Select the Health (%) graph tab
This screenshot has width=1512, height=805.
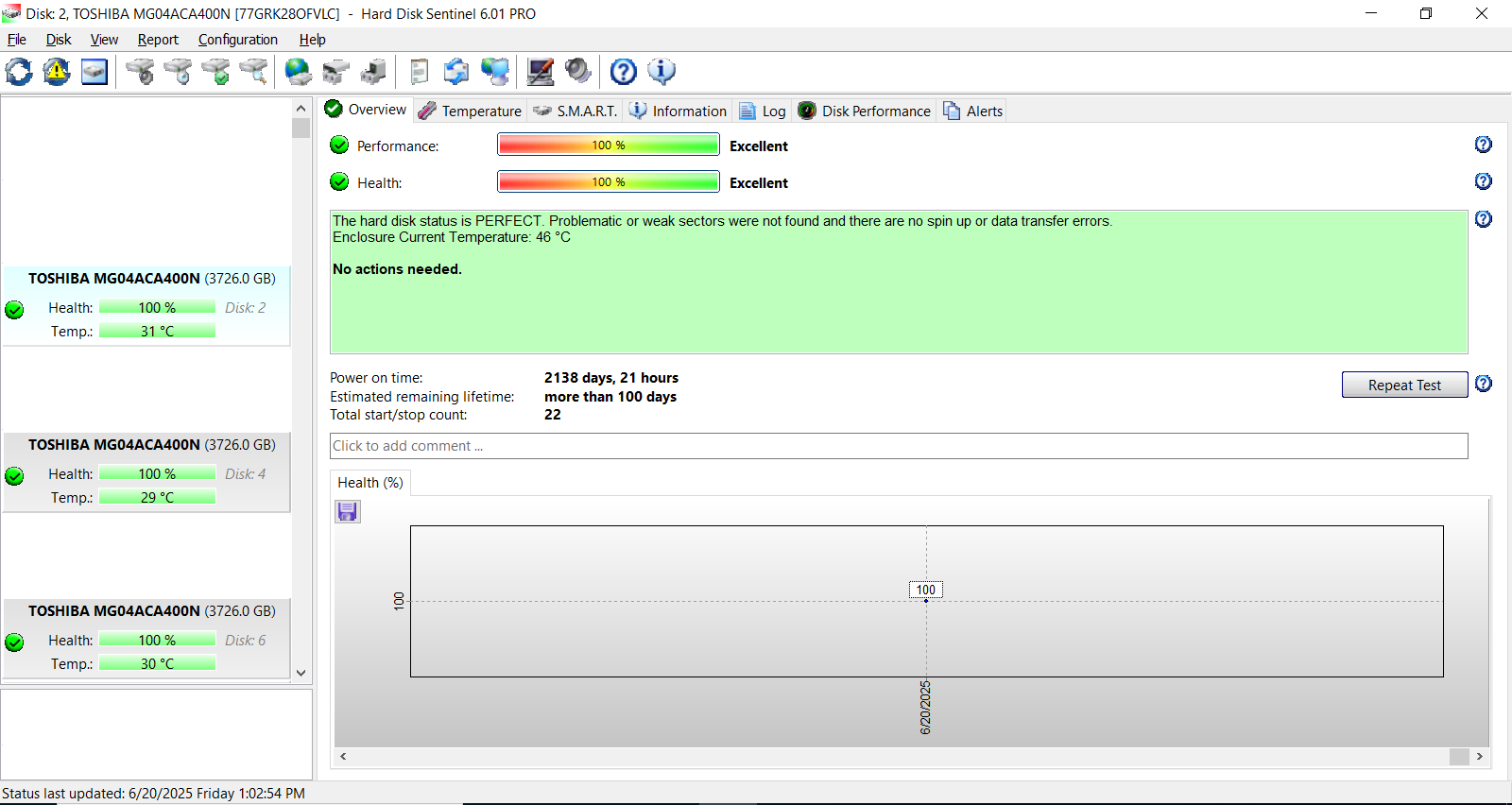point(370,483)
